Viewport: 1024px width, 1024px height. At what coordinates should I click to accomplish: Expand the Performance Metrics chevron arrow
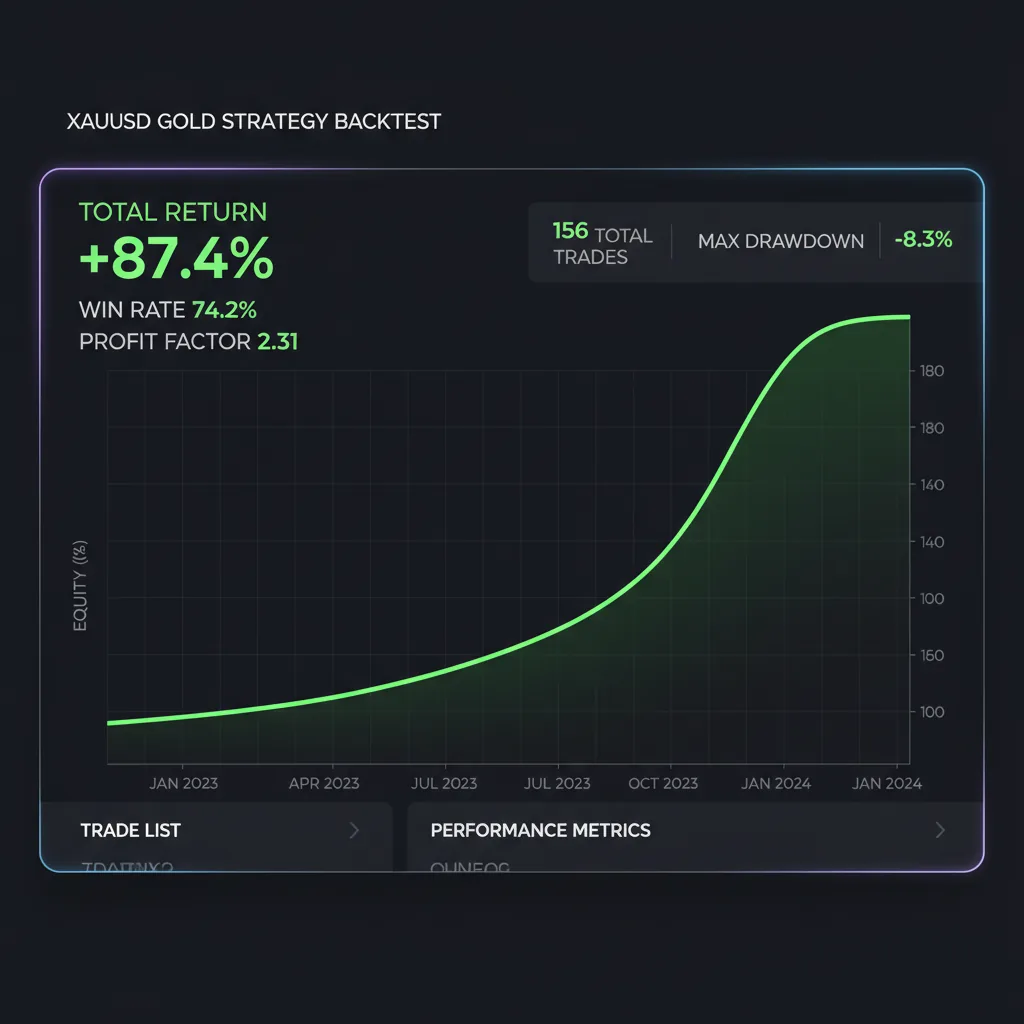click(939, 830)
